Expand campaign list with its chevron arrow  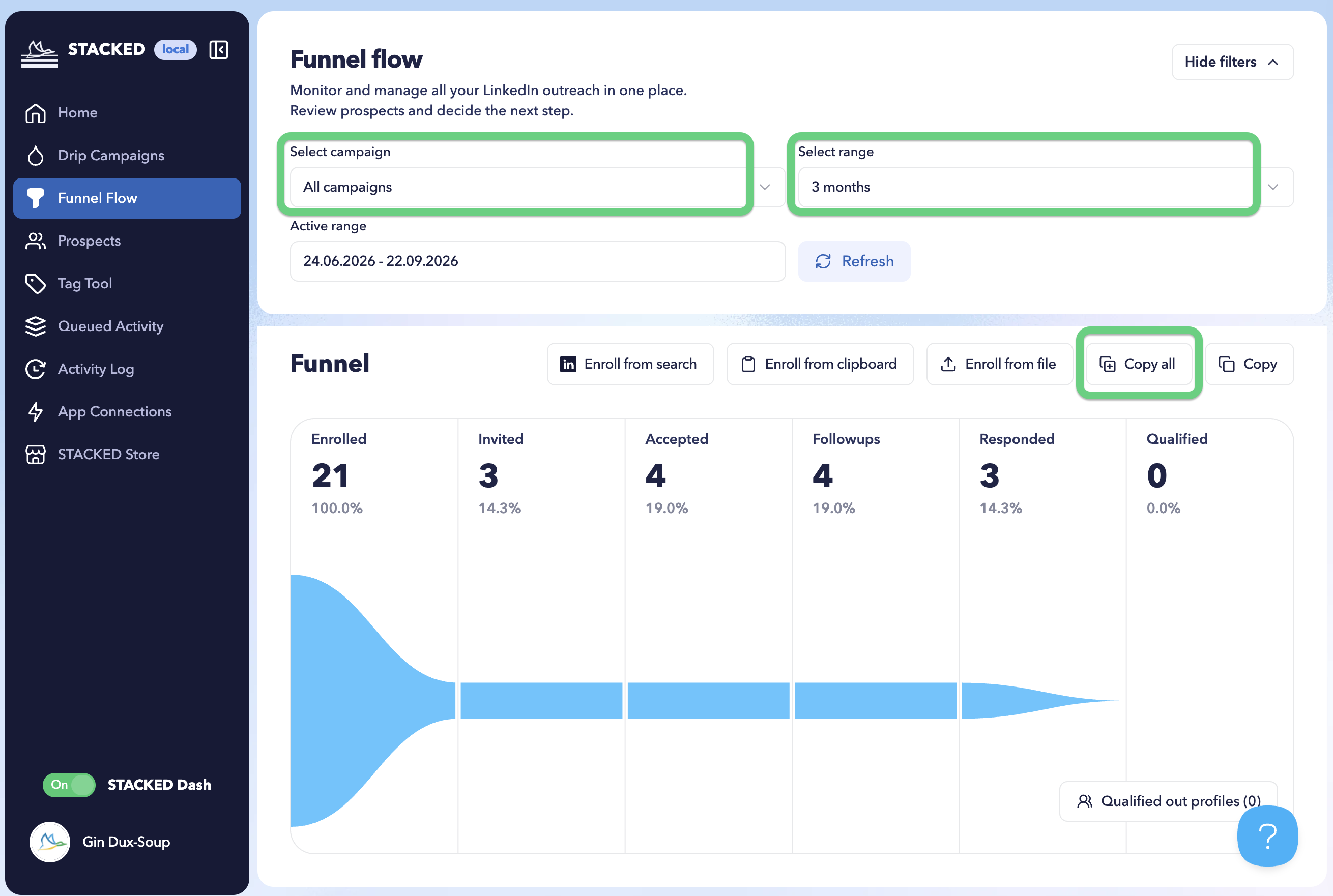(x=764, y=187)
